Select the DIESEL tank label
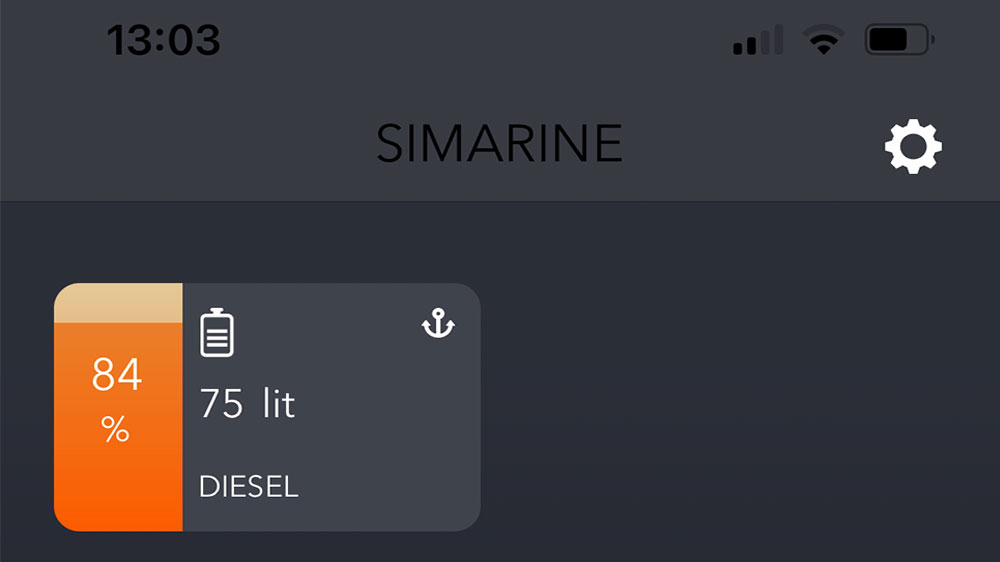 point(249,487)
